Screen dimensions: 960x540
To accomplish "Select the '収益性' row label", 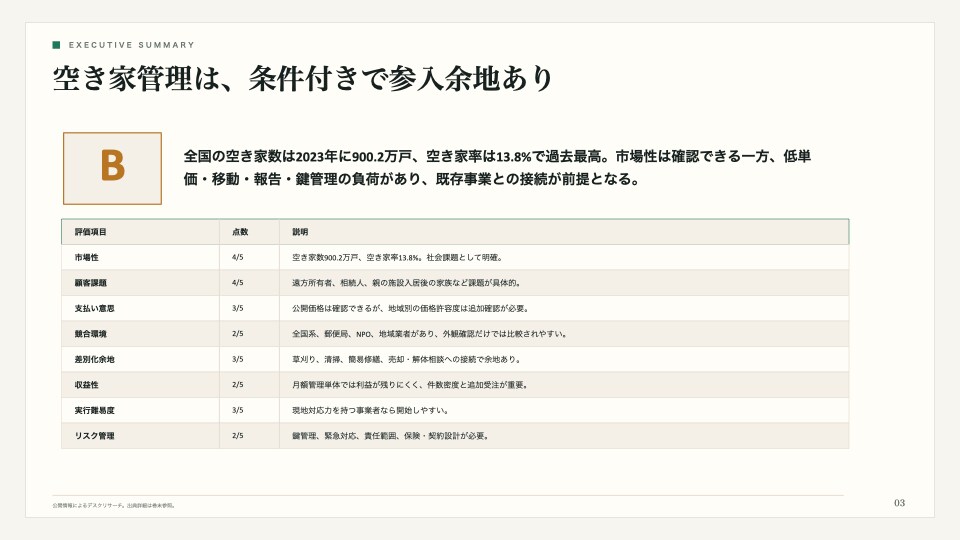I will pyautogui.click(x=86, y=385).
